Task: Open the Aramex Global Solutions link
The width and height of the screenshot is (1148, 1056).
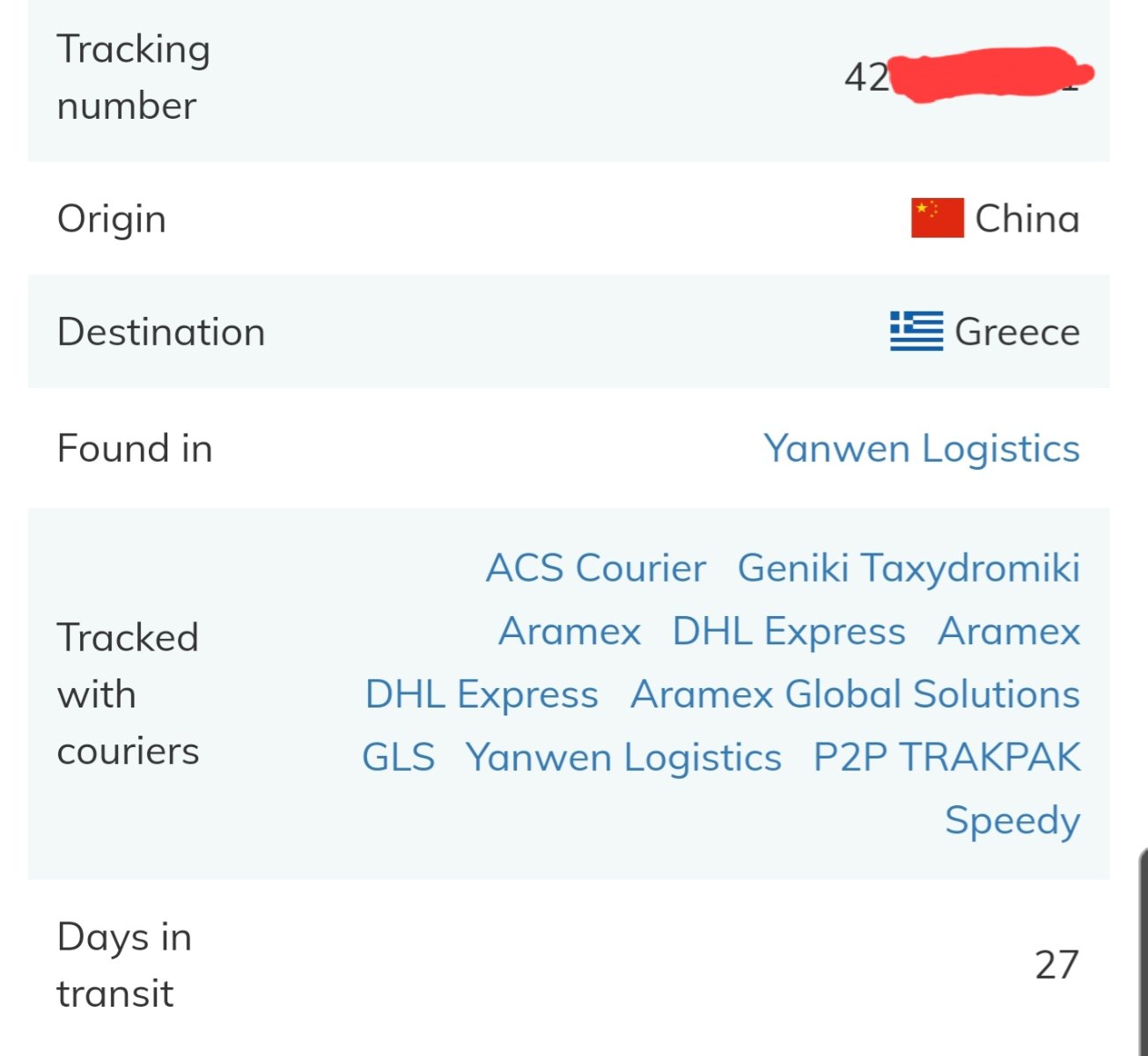Action: [856, 694]
